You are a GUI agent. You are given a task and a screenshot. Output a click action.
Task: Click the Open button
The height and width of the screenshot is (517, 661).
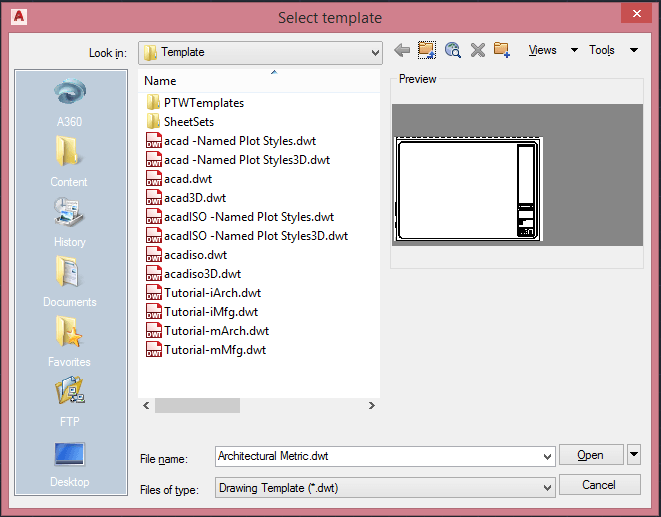[x=591, y=455]
